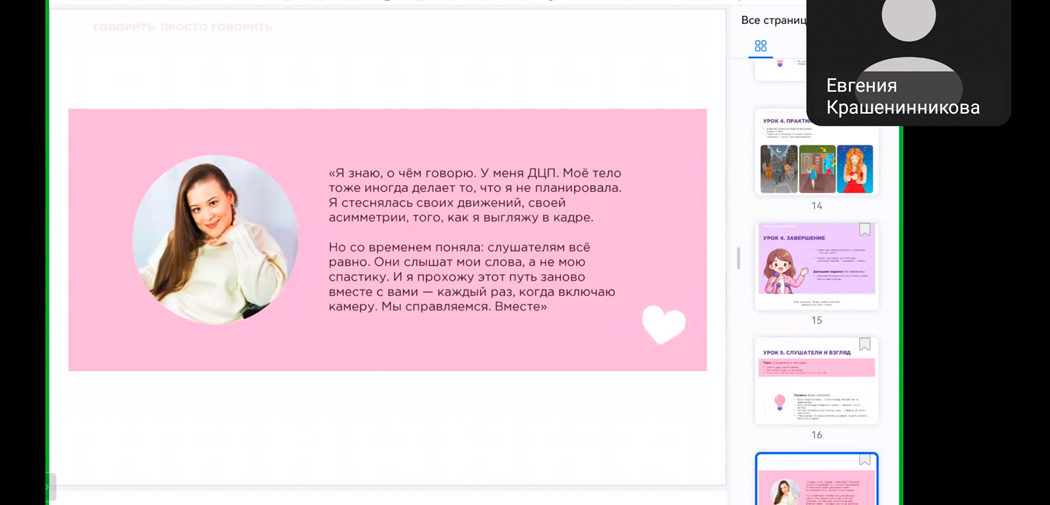Toggle the bookmark on page 15 thumbnail
Image resolution: width=1050 pixels, height=505 pixels.
coord(865,230)
